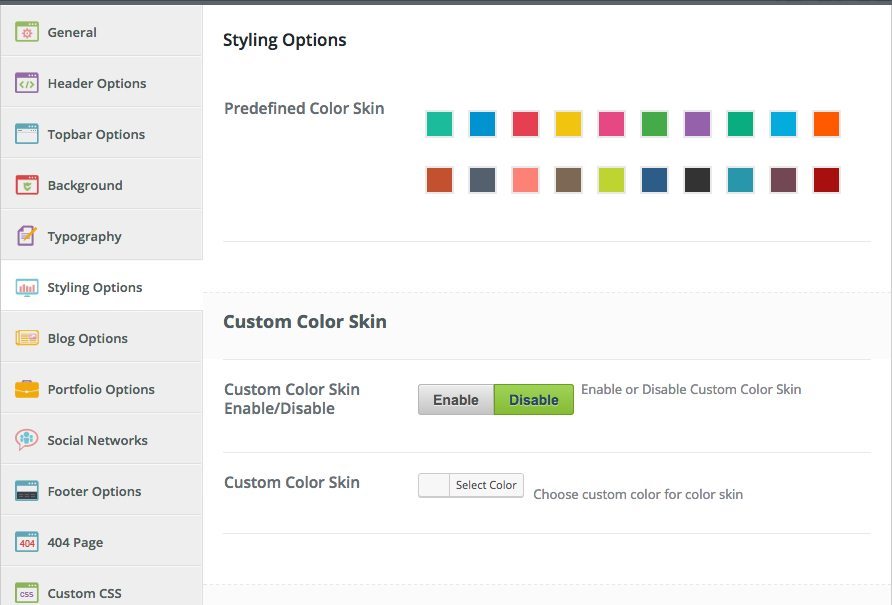The width and height of the screenshot is (892, 605).
Task: Click the Social Networks chat icon
Action: point(27,440)
